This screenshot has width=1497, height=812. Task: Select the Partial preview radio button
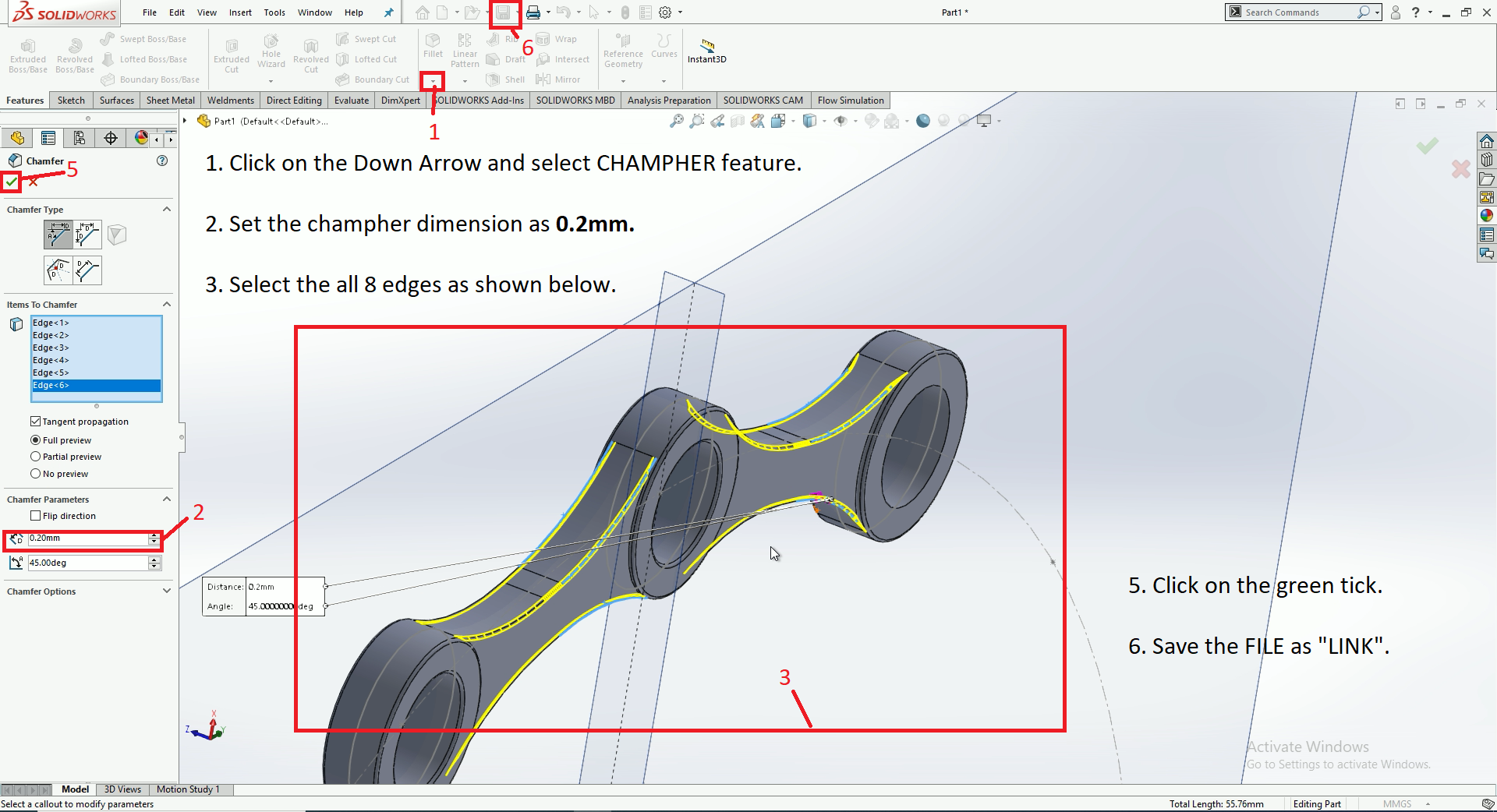point(35,457)
